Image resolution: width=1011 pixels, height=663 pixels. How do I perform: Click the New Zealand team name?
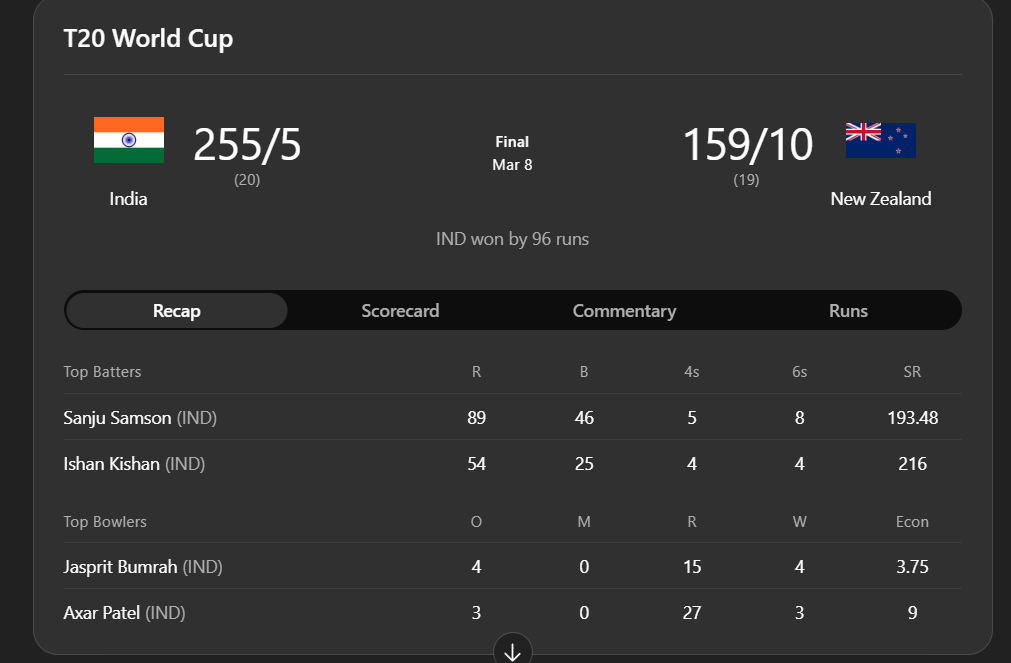coord(880,199)
